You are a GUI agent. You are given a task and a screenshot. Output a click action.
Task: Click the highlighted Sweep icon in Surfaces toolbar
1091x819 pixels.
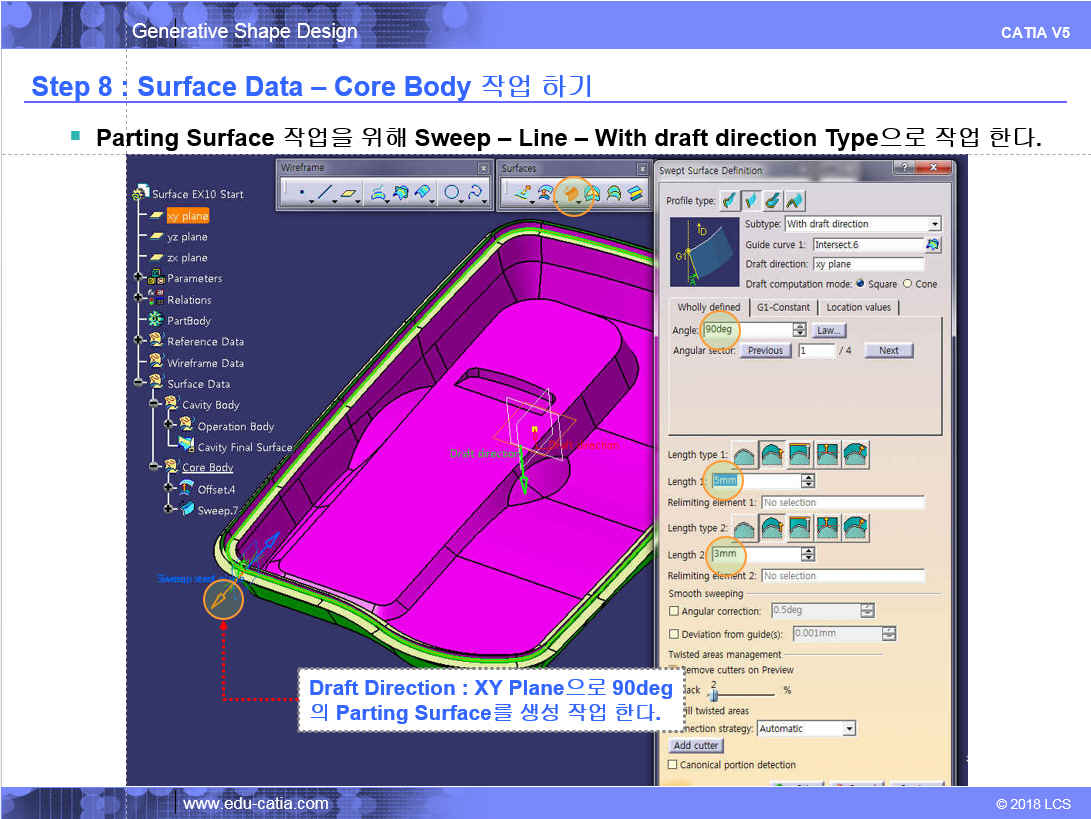pyautogui.click(x=573, y=193)
